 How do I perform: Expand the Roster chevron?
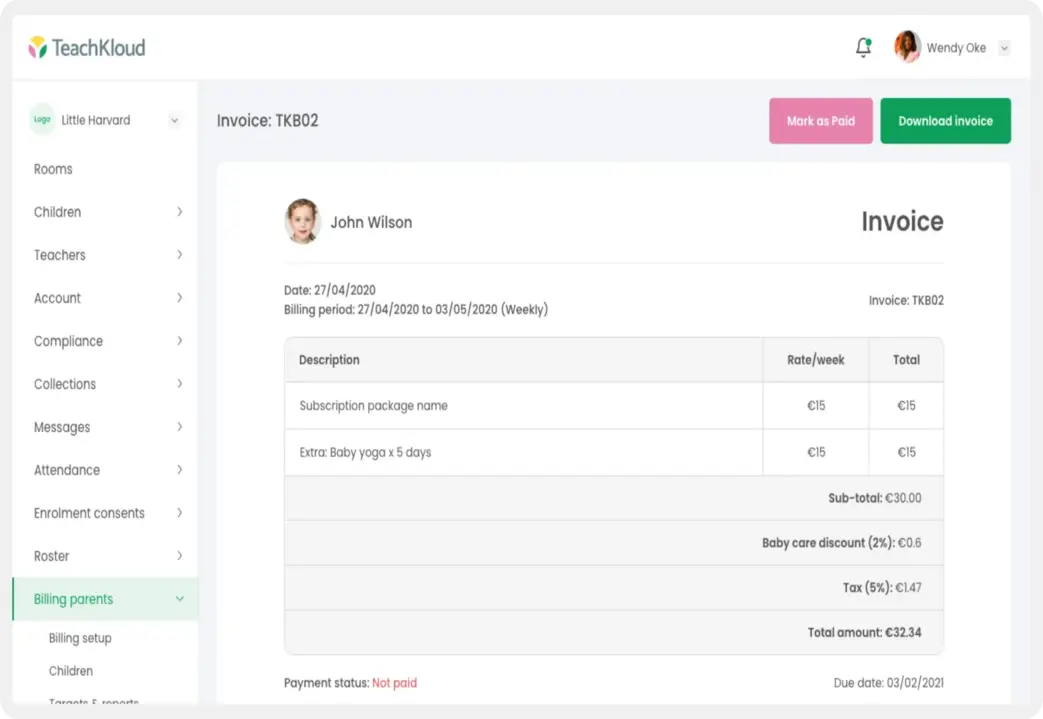[x=180, y=555]
